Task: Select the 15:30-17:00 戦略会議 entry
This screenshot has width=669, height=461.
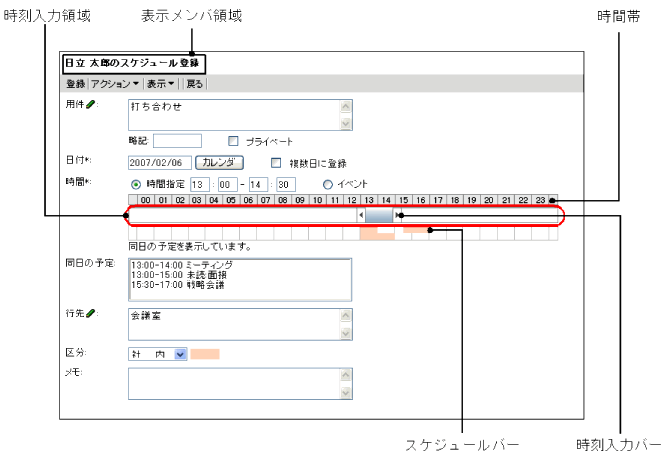Action: pyautogui.click(x=177, y=285)
